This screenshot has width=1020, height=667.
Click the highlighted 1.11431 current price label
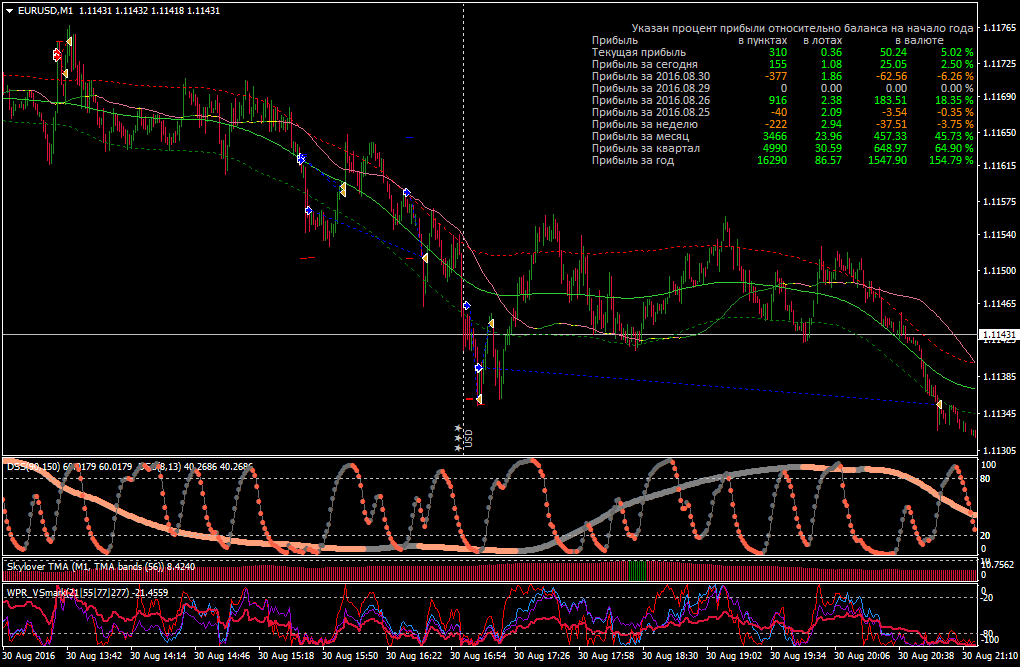click(998, 335)
